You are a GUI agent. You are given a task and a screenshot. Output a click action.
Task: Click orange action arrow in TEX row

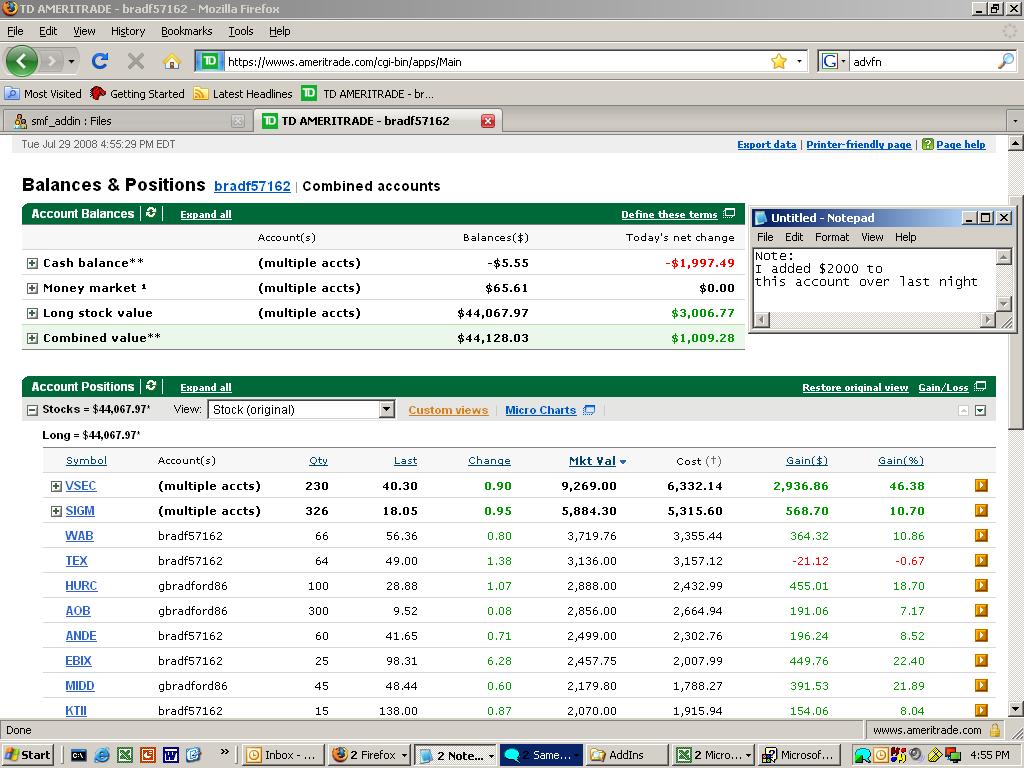(981, 561)
